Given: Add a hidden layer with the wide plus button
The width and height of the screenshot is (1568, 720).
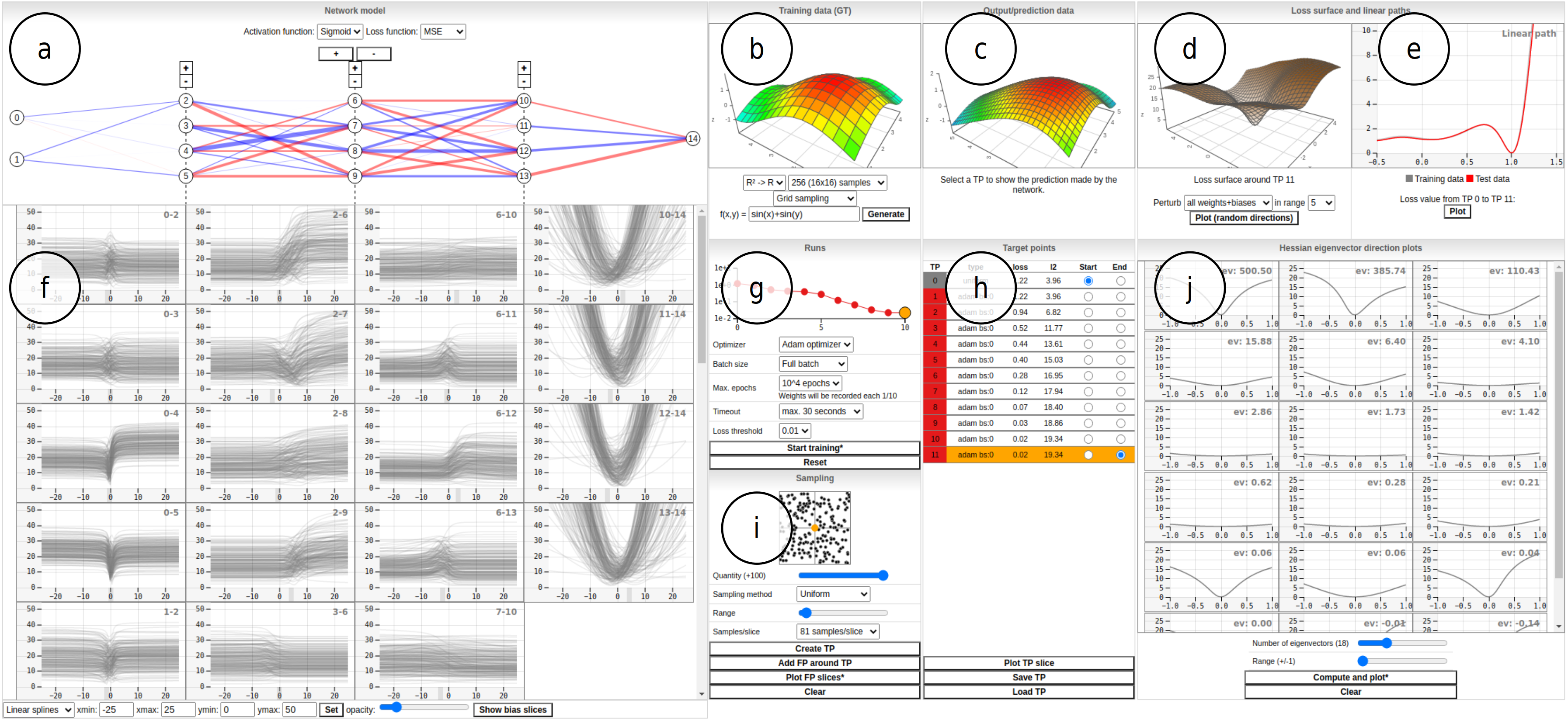Looking at the screenshot, I should 336,54.
